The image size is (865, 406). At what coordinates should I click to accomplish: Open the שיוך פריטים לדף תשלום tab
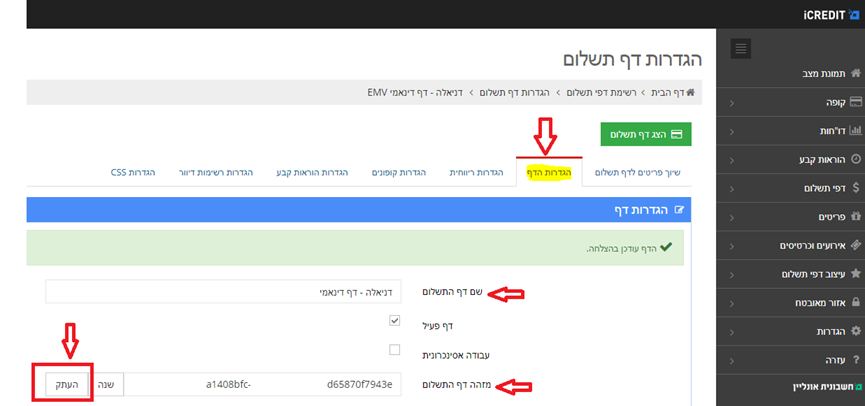tap(637, 173)
